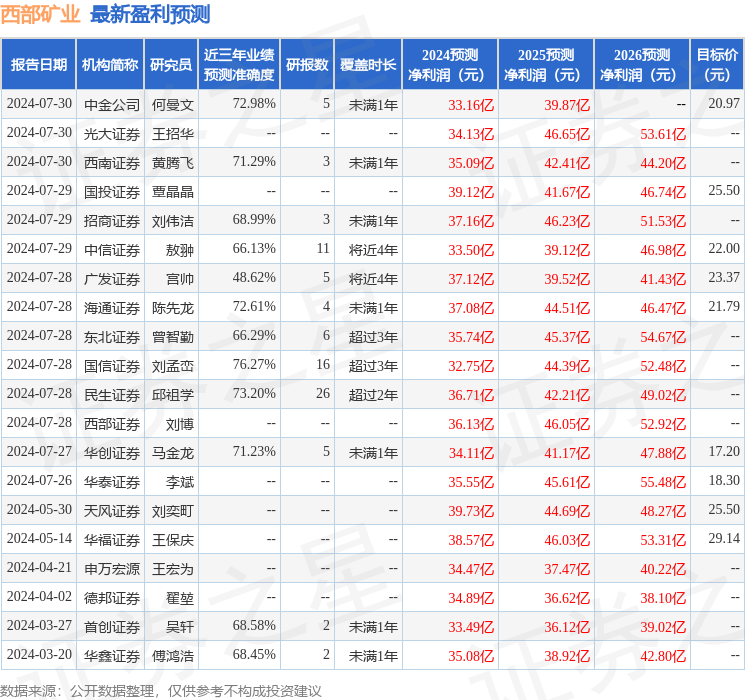
Task: Click the 目标价 column header
Action: [x=717, y=65]
